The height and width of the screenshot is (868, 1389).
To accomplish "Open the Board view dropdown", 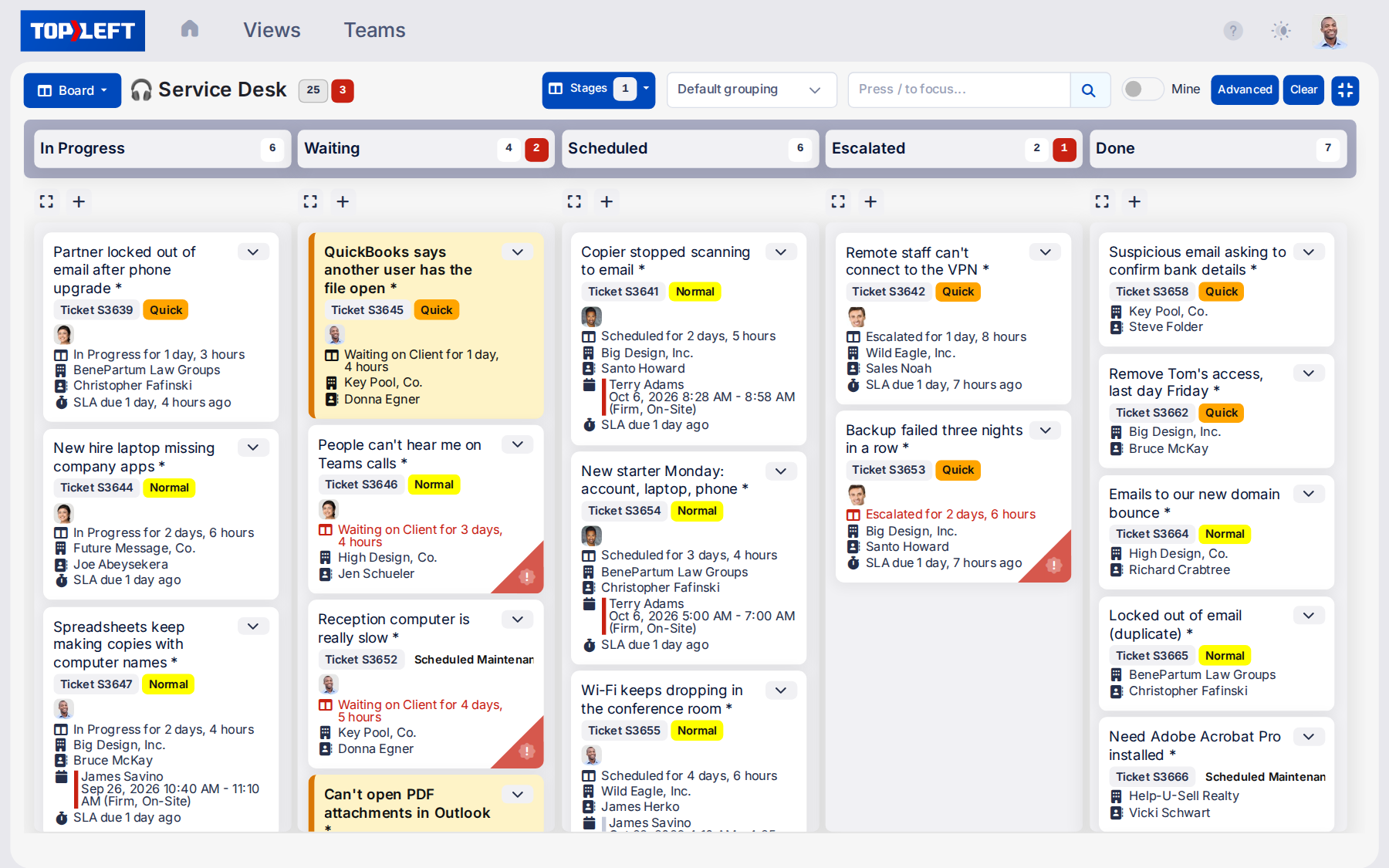I will click(x=73, y=90).
